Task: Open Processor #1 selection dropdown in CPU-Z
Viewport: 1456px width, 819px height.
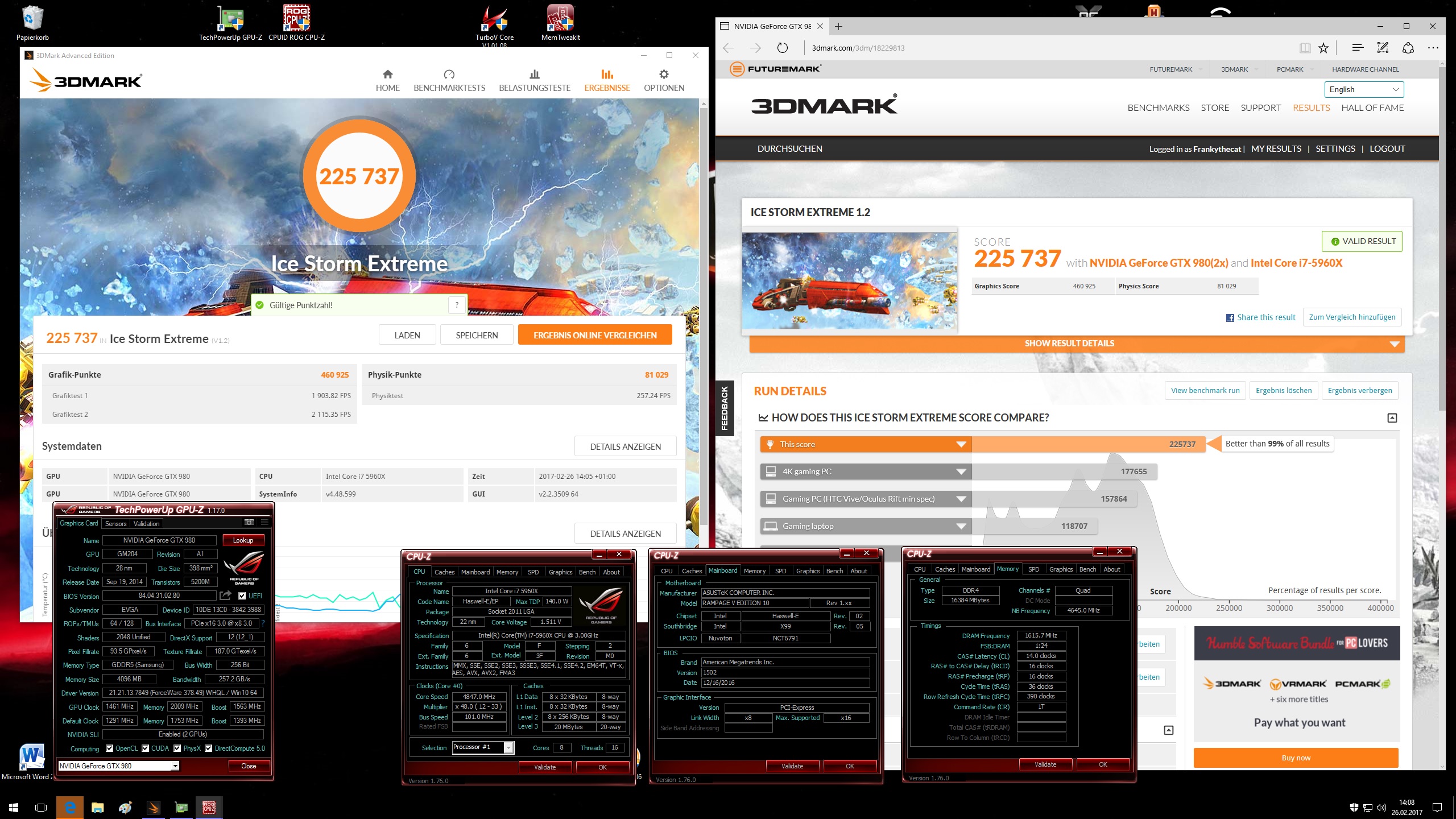Action: pyautogui.click(x=508, y=747)
